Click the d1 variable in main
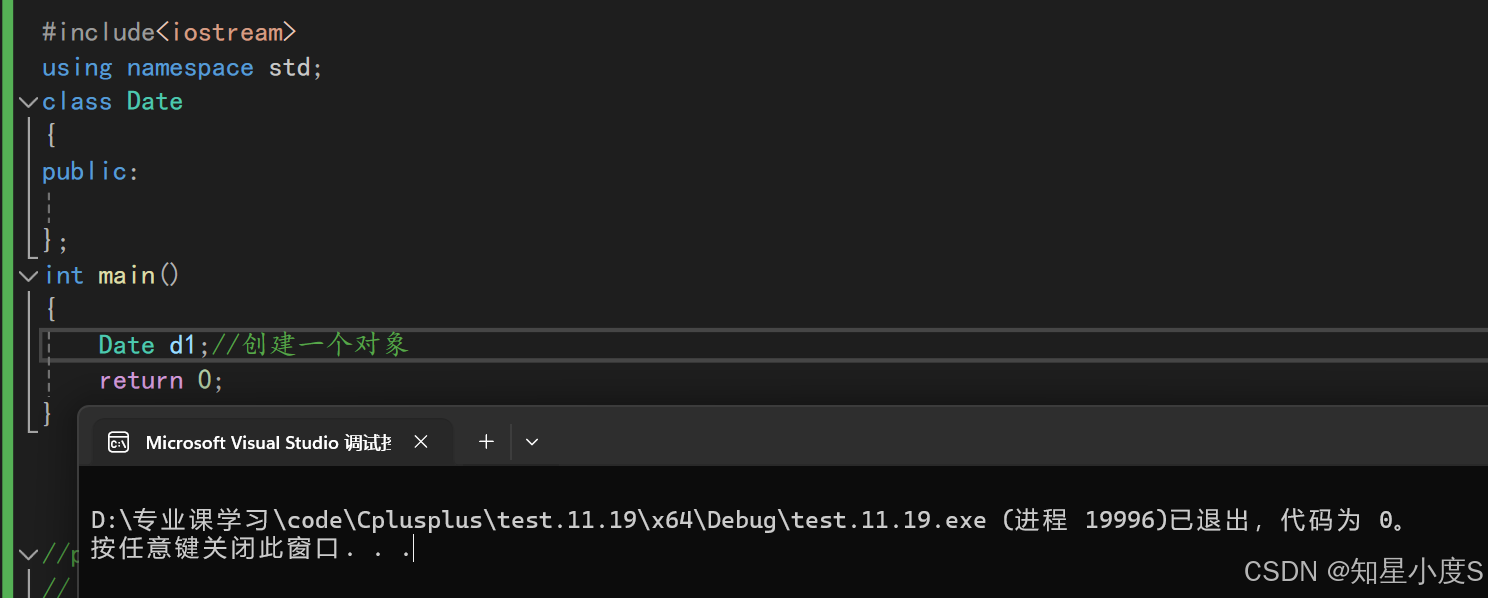1488x598 pixels. coord(183,346)
